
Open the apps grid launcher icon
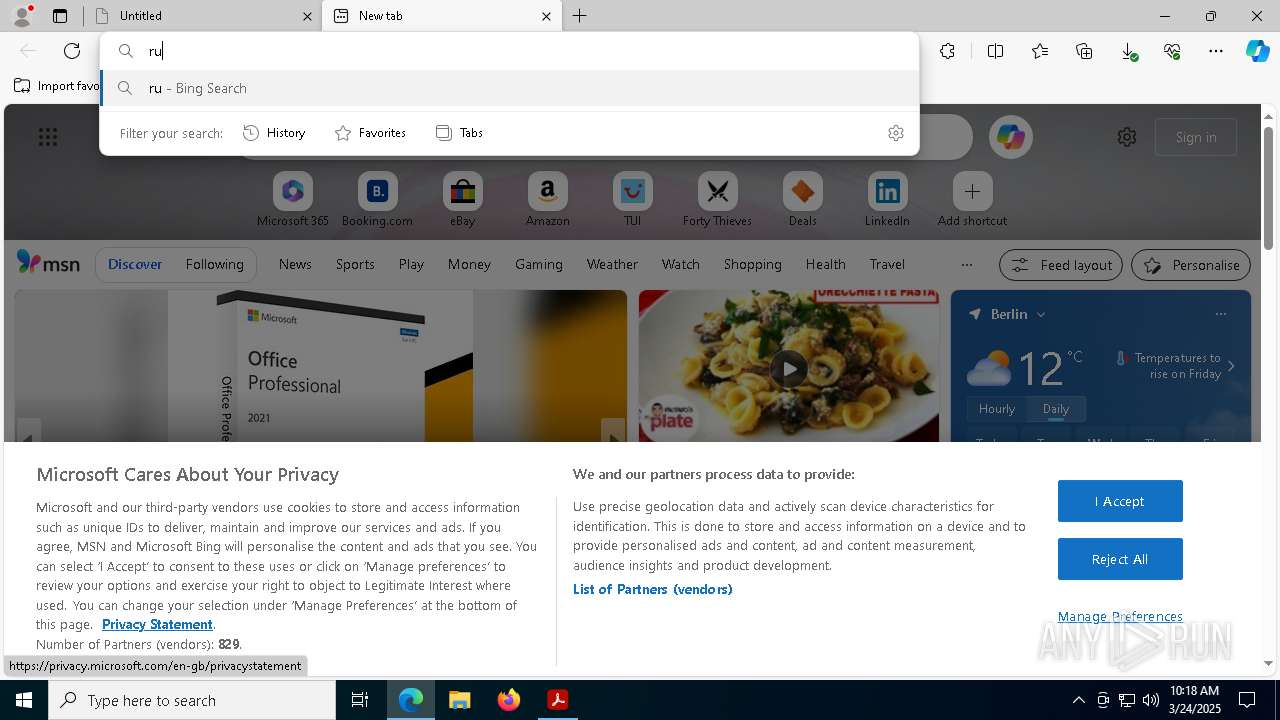pos(48,137)
